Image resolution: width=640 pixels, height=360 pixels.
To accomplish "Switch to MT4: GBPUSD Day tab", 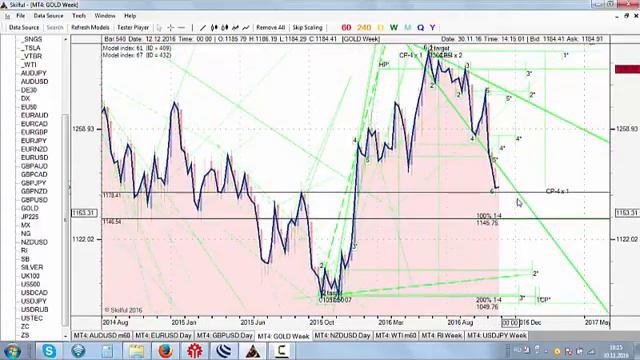I will (224, 336).
